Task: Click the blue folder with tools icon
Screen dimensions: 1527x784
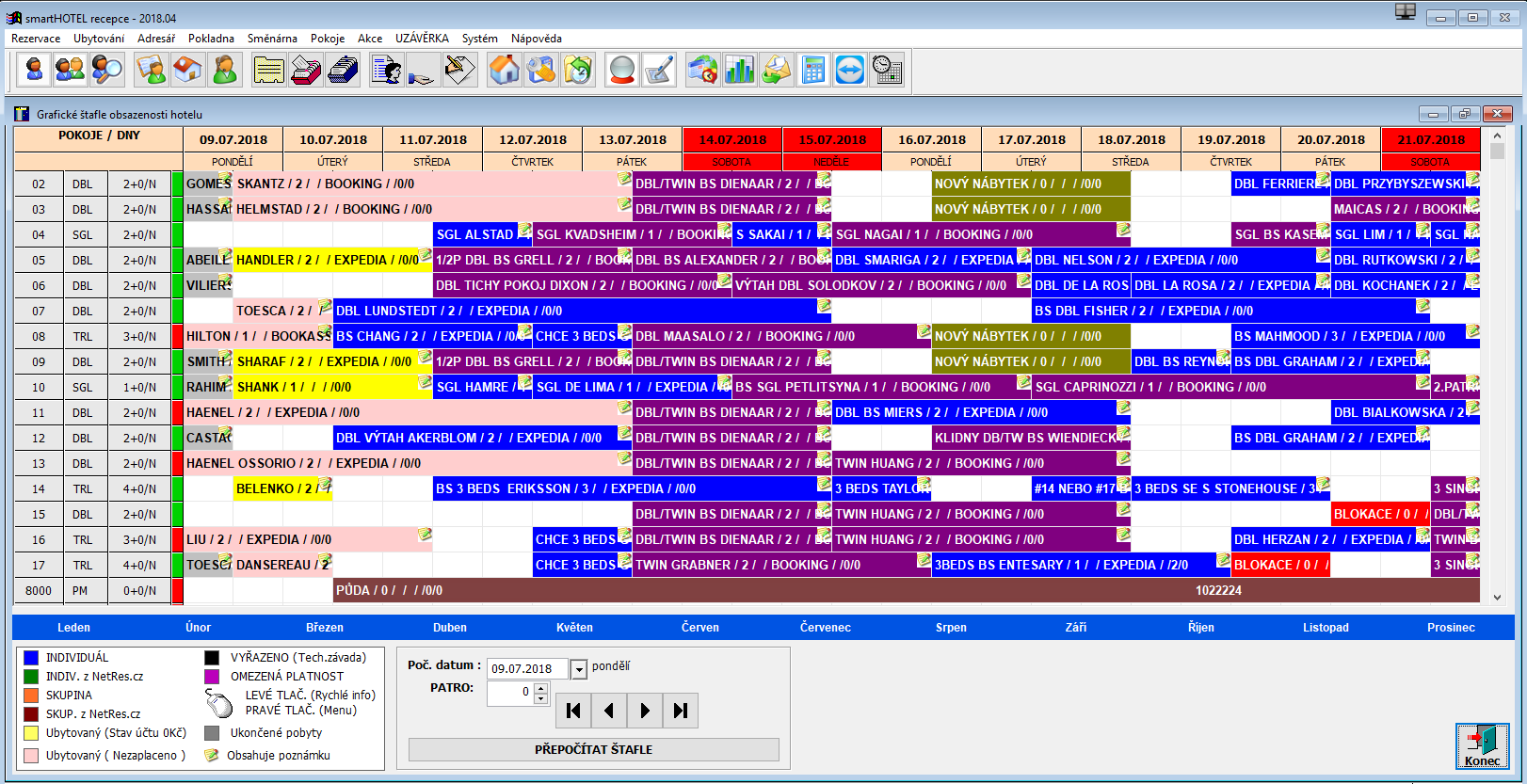Action: [541, 70]
